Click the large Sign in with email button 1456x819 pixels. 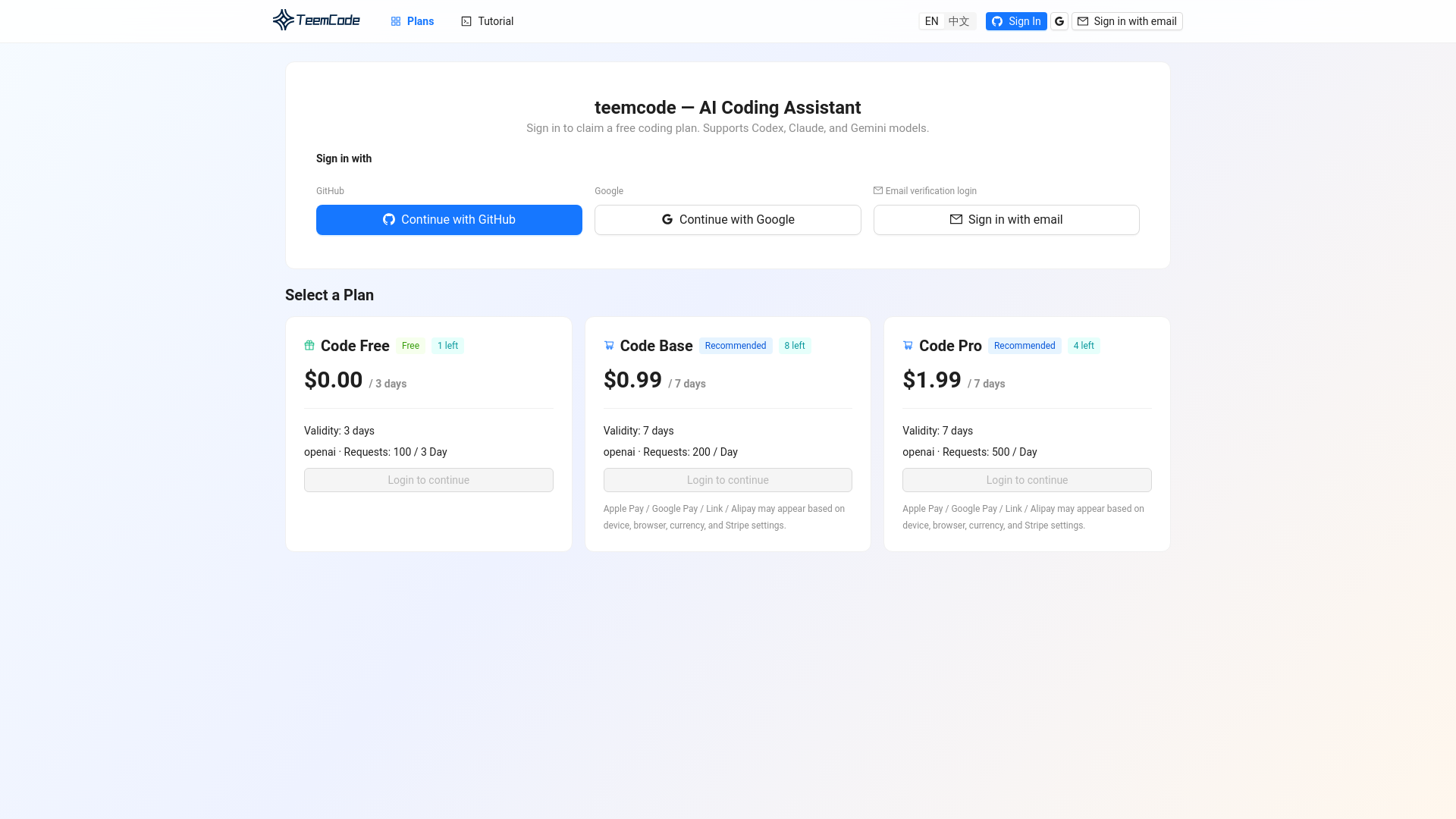pos(1006,220)
